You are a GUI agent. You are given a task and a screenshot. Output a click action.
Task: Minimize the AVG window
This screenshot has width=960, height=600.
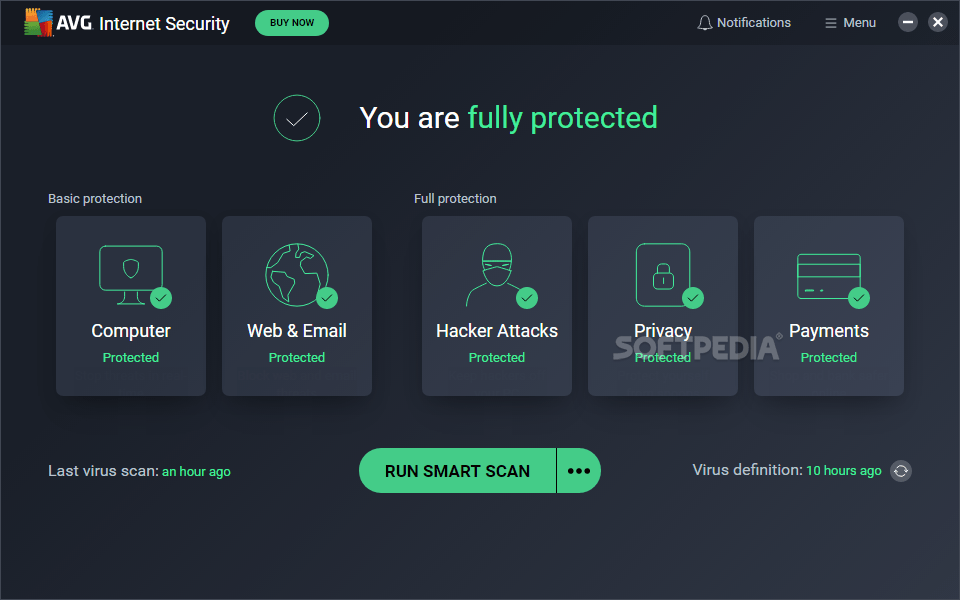908,22
